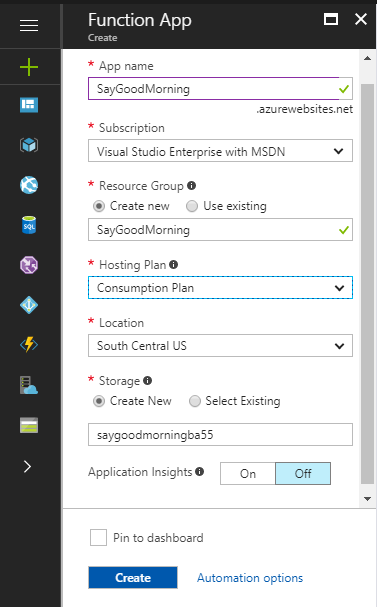Select Create new resource group radio
Screen dimensions: 377x607
coord(99,206)
